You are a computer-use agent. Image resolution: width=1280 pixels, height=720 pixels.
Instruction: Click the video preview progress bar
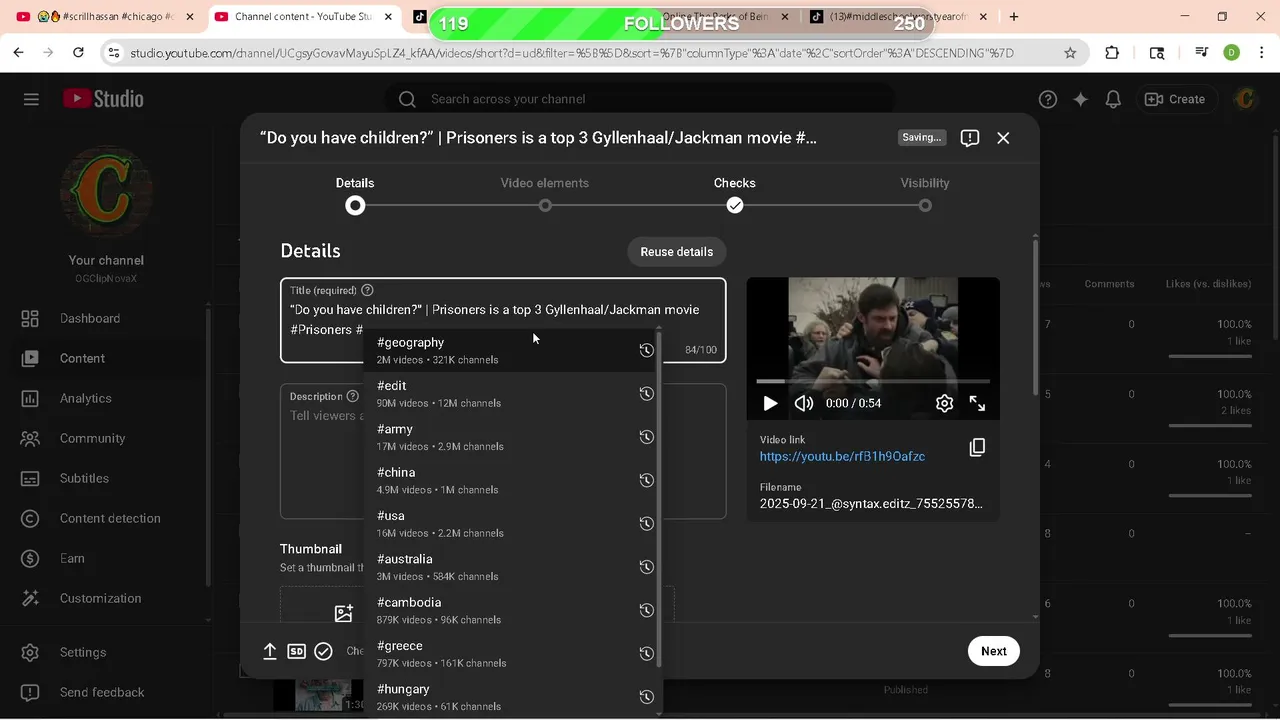click(873, 381)
